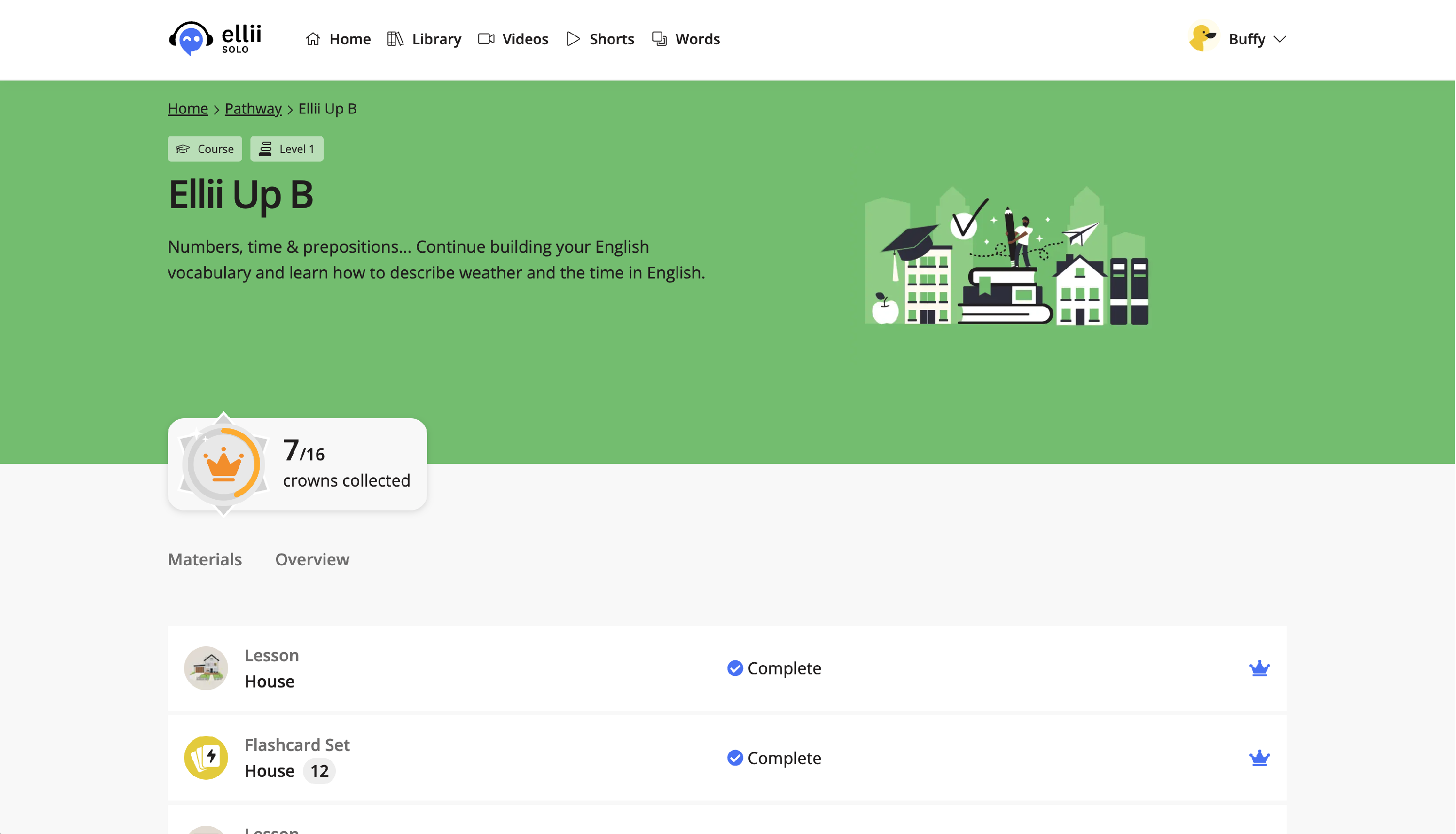The height and width of the screenshot is (834, 1456).
Task: Open the House lesson thumbnail
Action: pyautogui.click(x=206, y=669)
